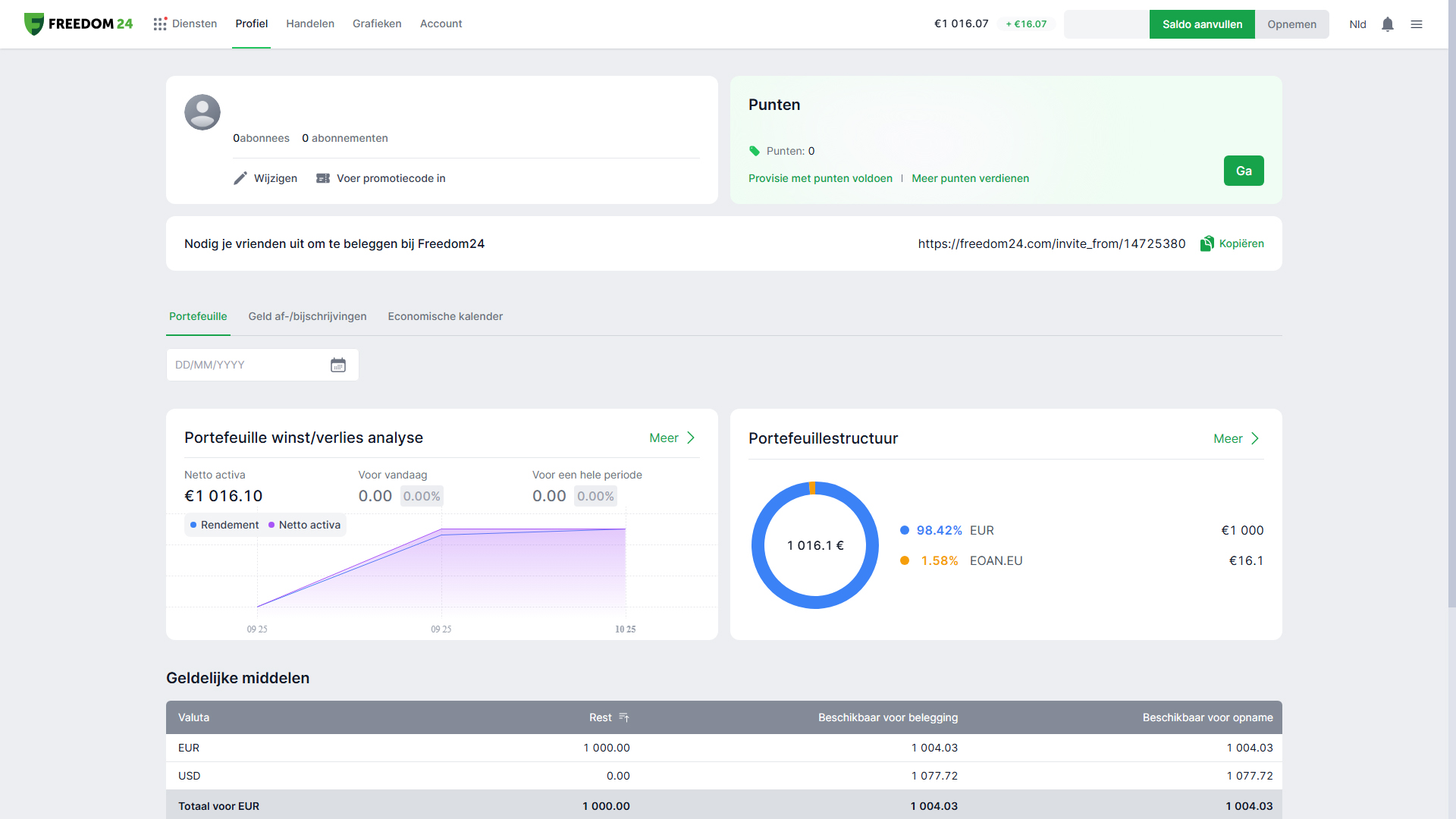Click the Kopiëren copy icon
The image size is (1456, 819).
coord(1207,243)
